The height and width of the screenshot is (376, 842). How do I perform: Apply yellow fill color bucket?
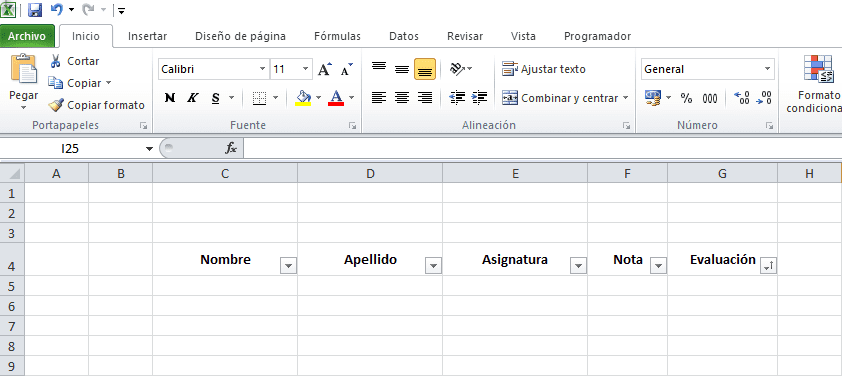click(303, 98)
